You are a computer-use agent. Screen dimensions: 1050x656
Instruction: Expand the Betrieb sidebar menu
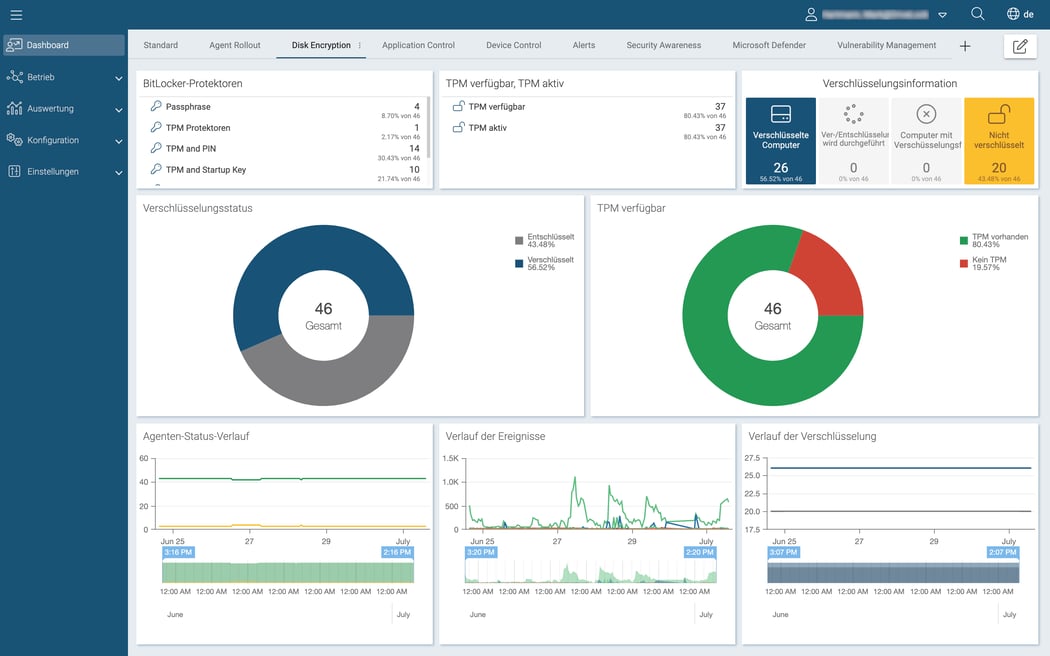click(x=119, y=77)
